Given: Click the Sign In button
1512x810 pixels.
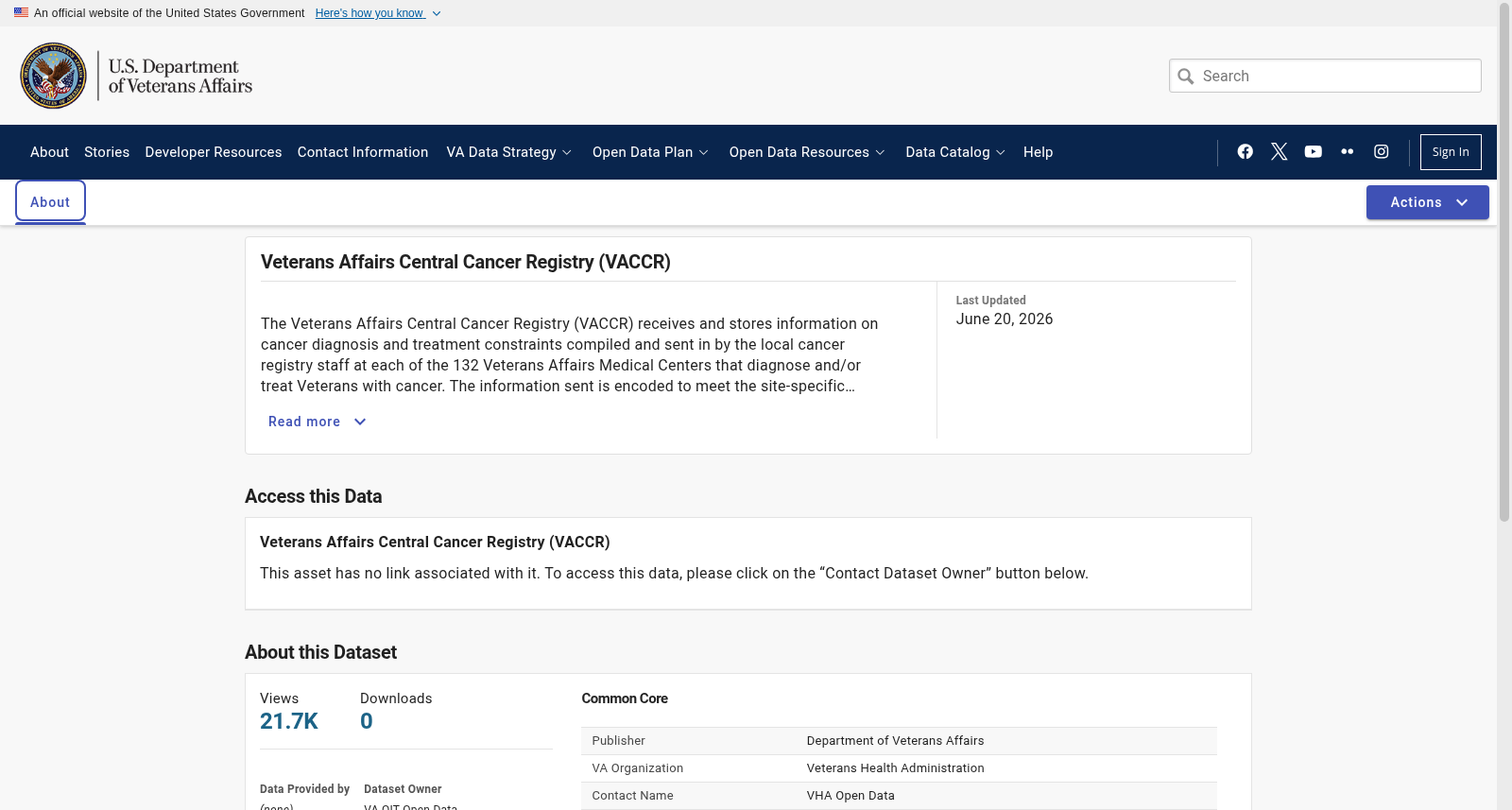Looking at the screenshot, I should [x=1451, y=152].
